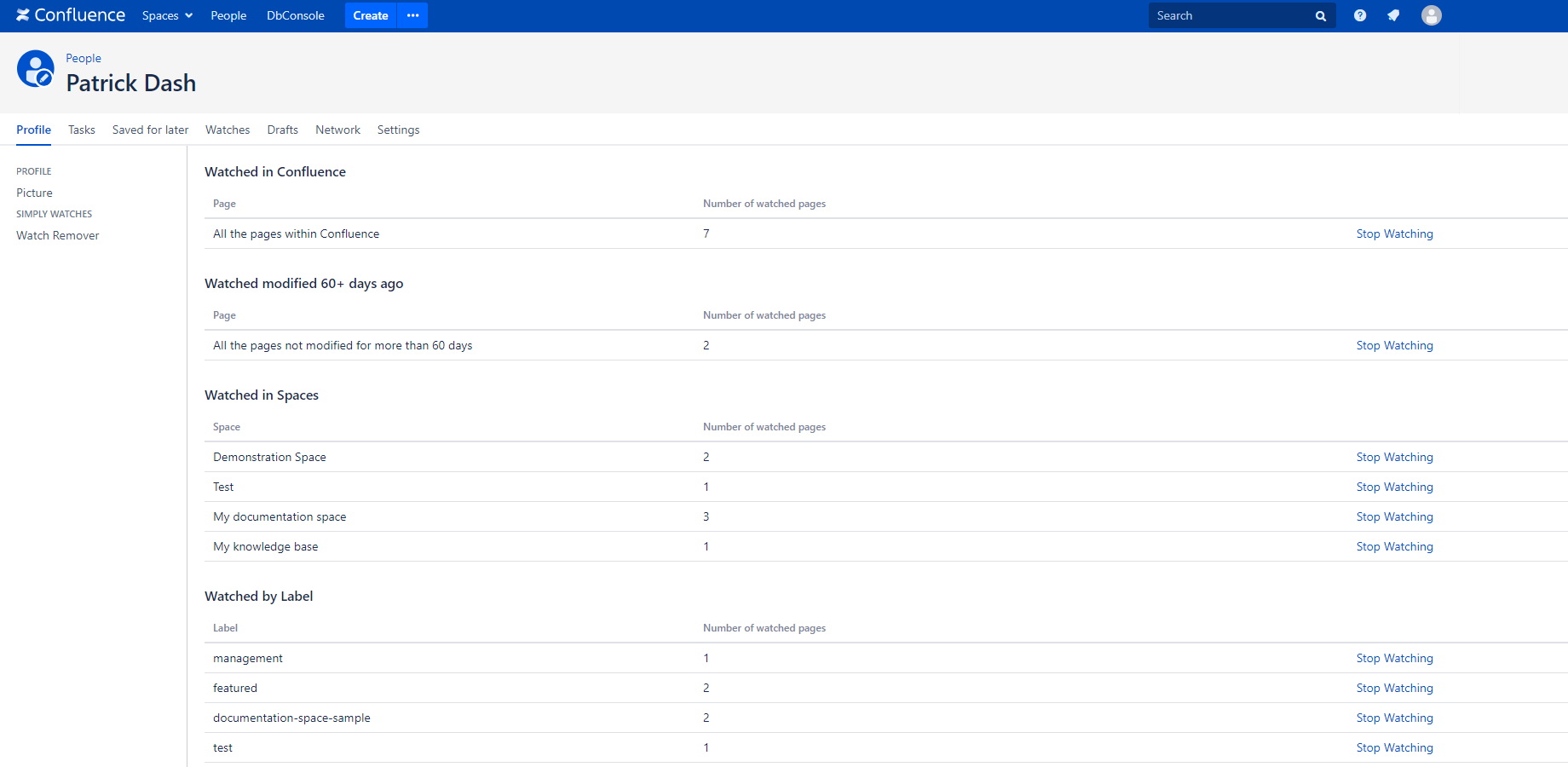
Task: Click the Demonstration Space row name
Action: pyautogui.click(x=269, y=457)
